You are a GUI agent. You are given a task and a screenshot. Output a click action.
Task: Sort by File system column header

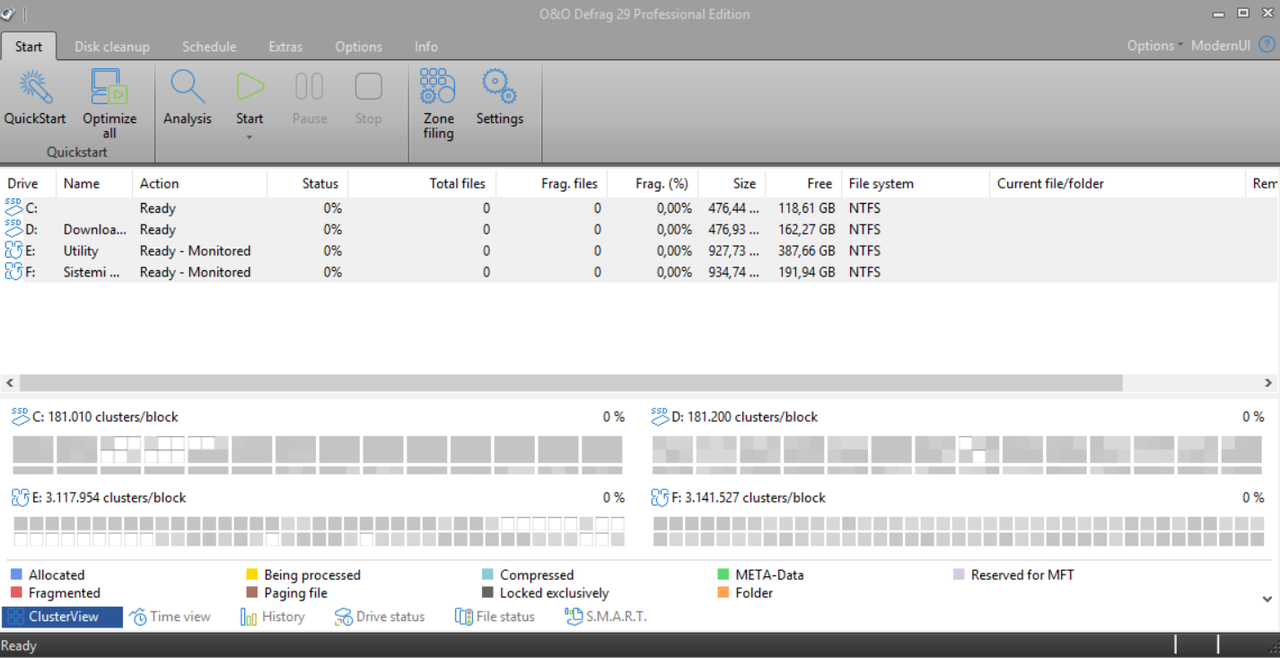pyautogui.click(x=915, y=183)
